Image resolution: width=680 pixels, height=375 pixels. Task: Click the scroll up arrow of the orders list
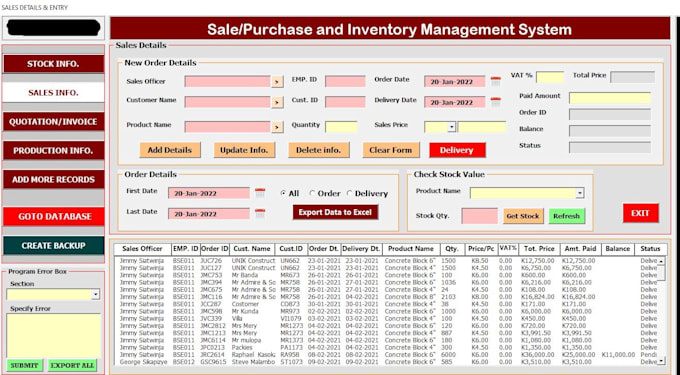coord(661,261)
